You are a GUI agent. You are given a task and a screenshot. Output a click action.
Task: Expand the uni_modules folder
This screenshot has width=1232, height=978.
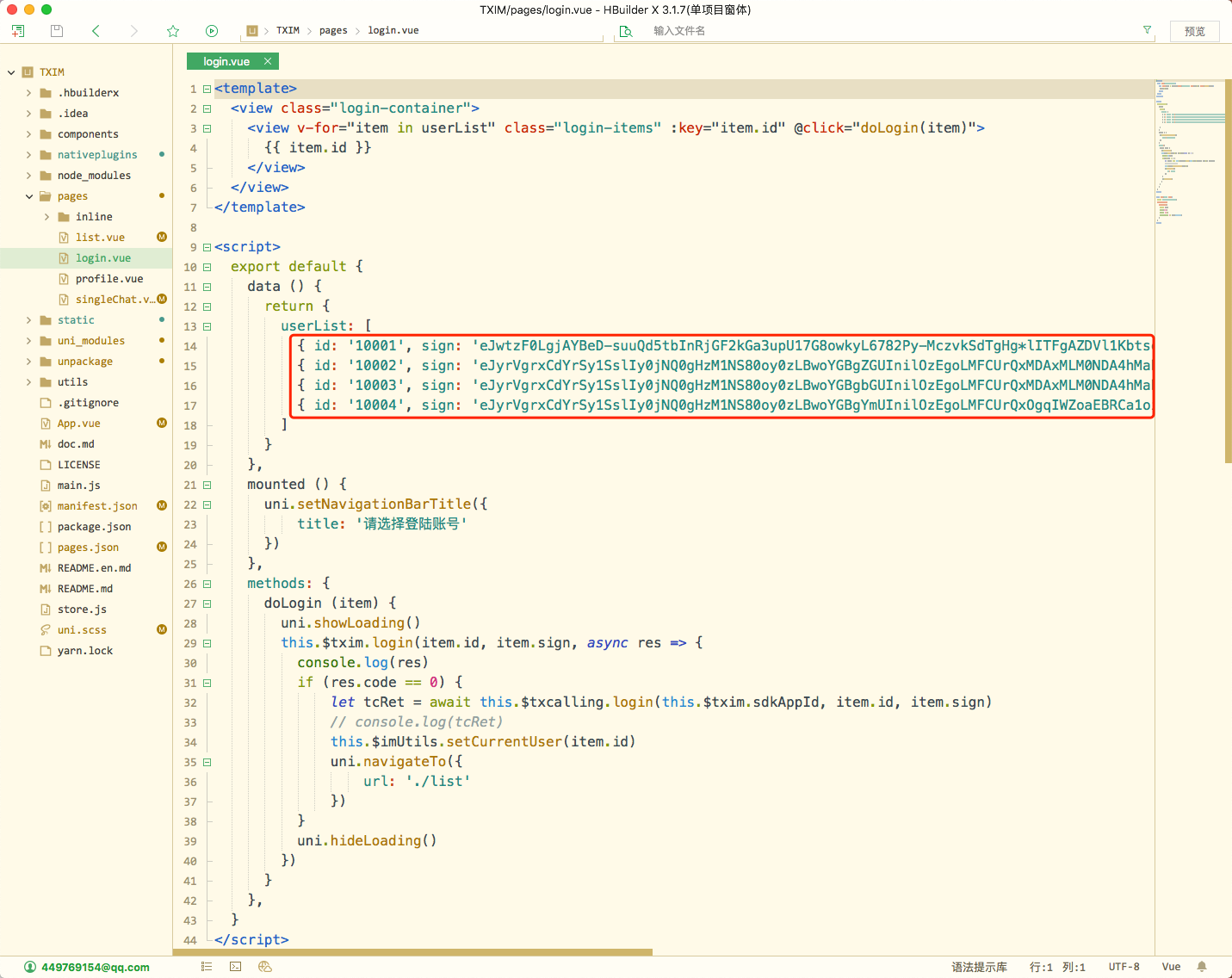(x=29, y=341)
